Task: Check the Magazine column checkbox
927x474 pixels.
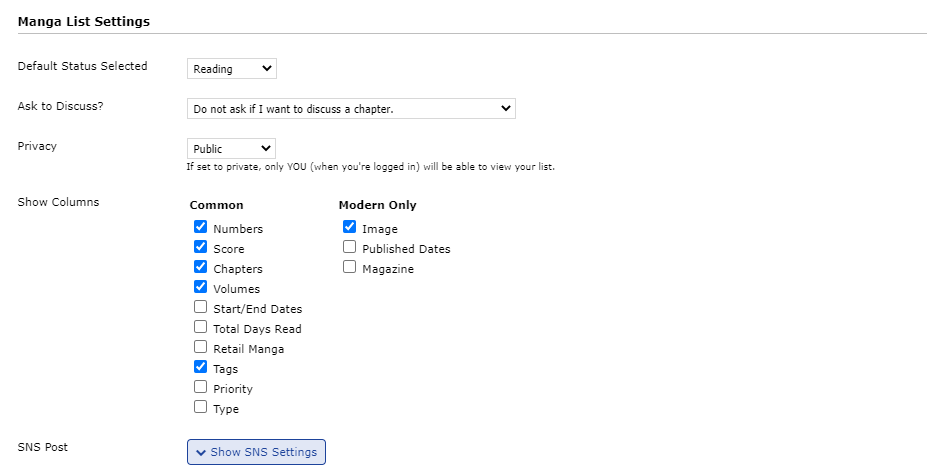Action: click(350, 268)
